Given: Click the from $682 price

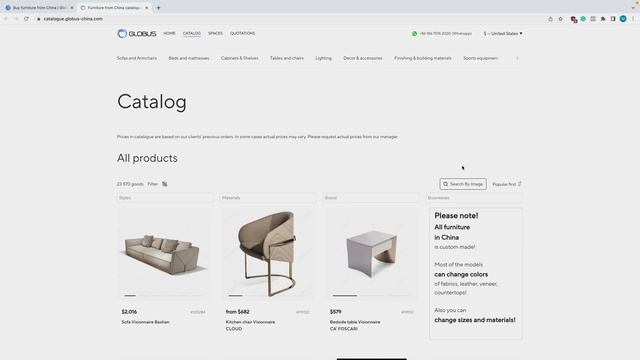Looking at the screenshot, I should (x=238, y=312).
